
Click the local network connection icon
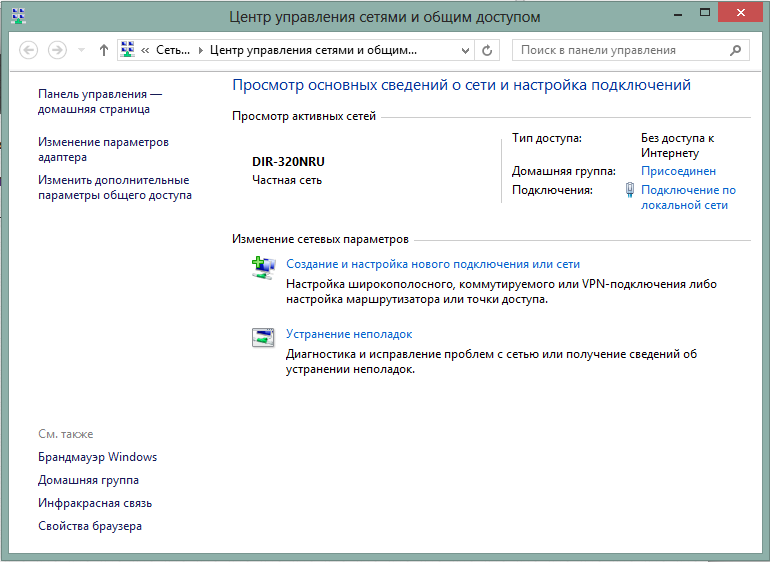629,190
